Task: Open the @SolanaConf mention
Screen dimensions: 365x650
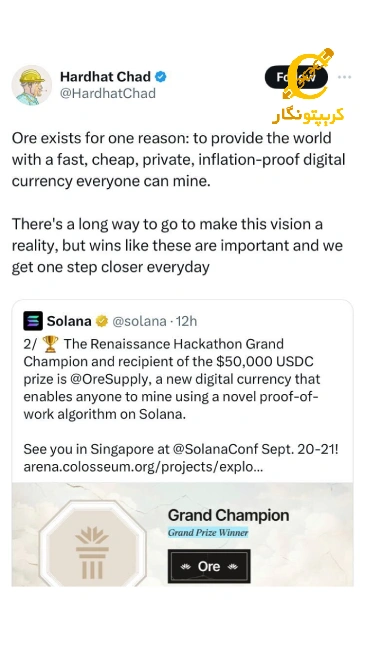Action: click(x=214, y=449)
